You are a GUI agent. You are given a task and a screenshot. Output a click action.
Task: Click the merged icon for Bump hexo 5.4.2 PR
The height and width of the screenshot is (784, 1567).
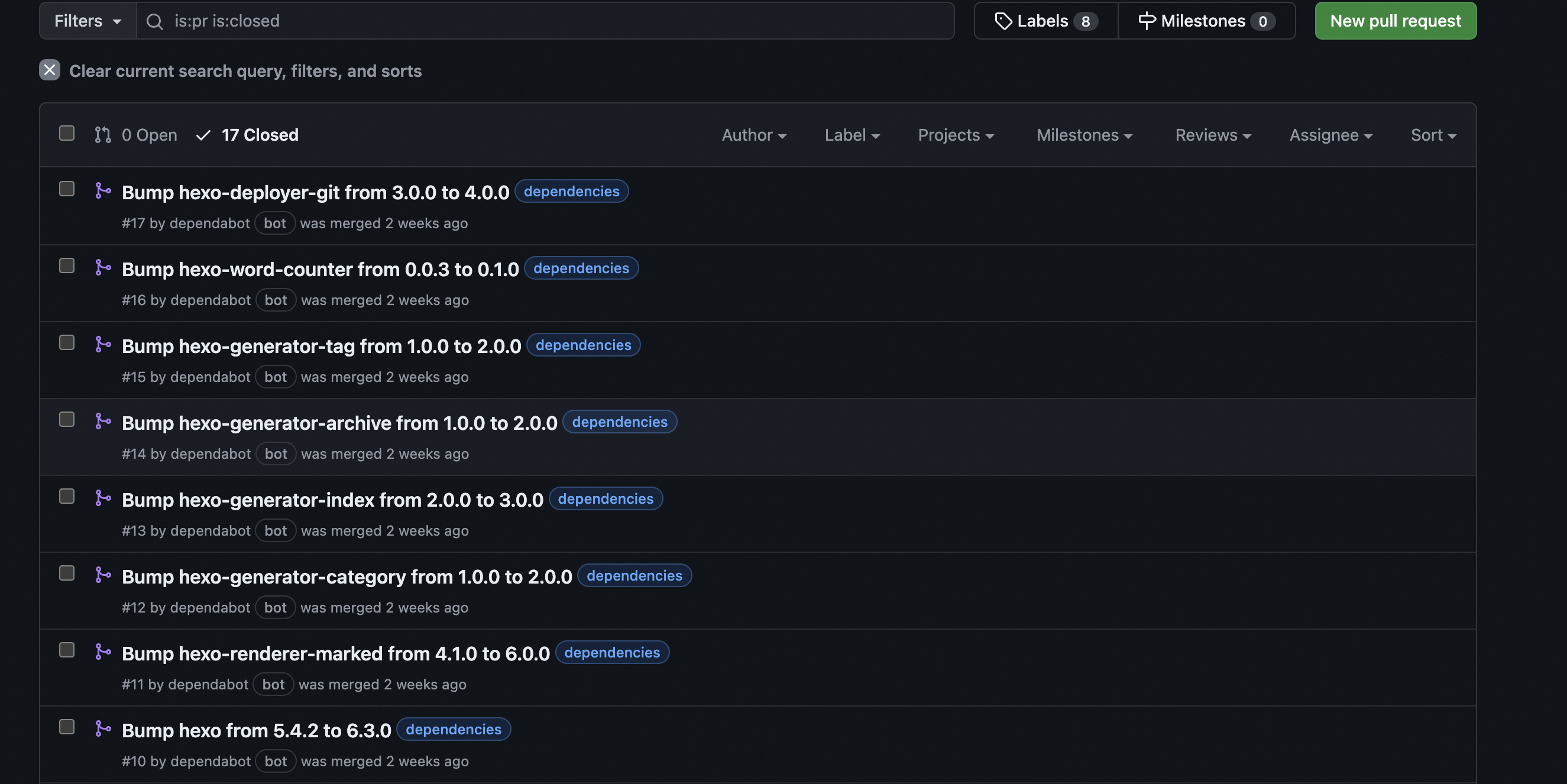[103, 728]
